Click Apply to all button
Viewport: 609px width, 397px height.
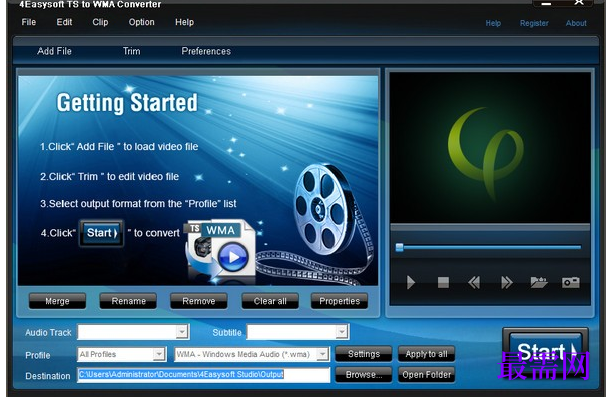(426, 354)
